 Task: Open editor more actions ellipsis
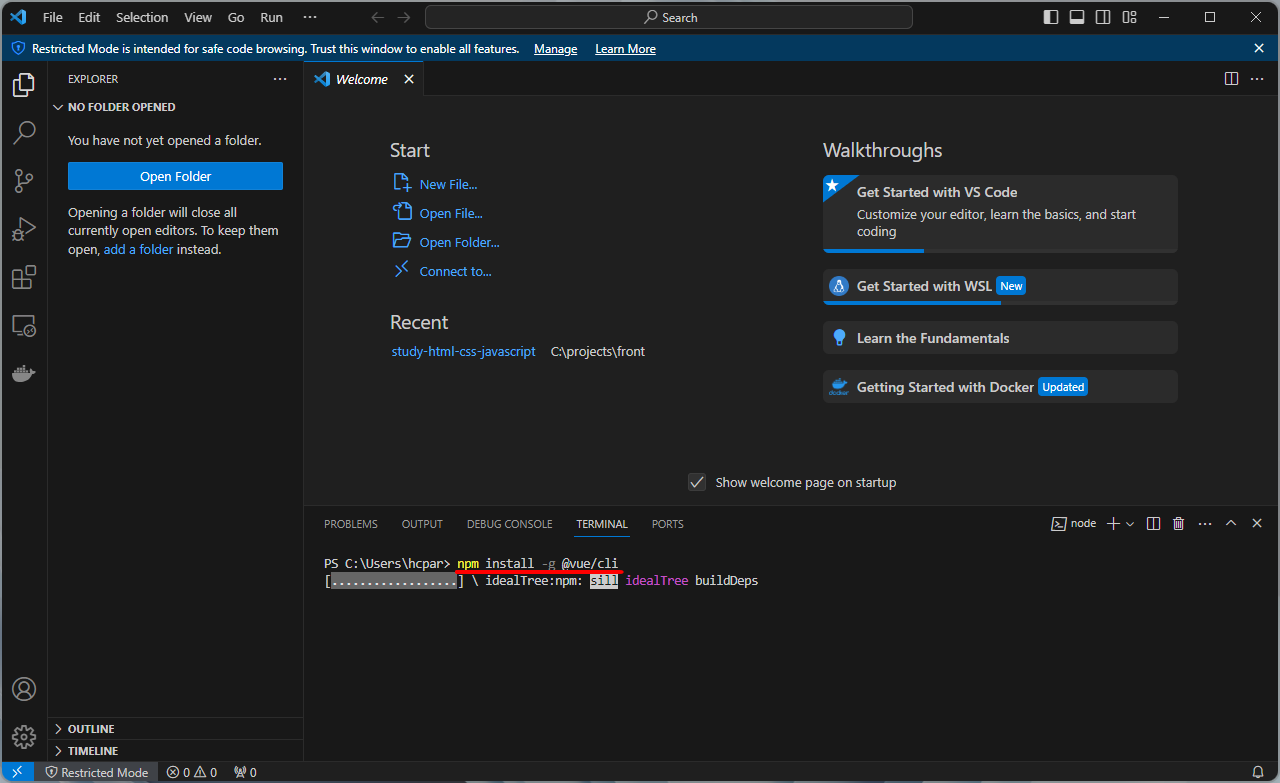point(1257,79)
